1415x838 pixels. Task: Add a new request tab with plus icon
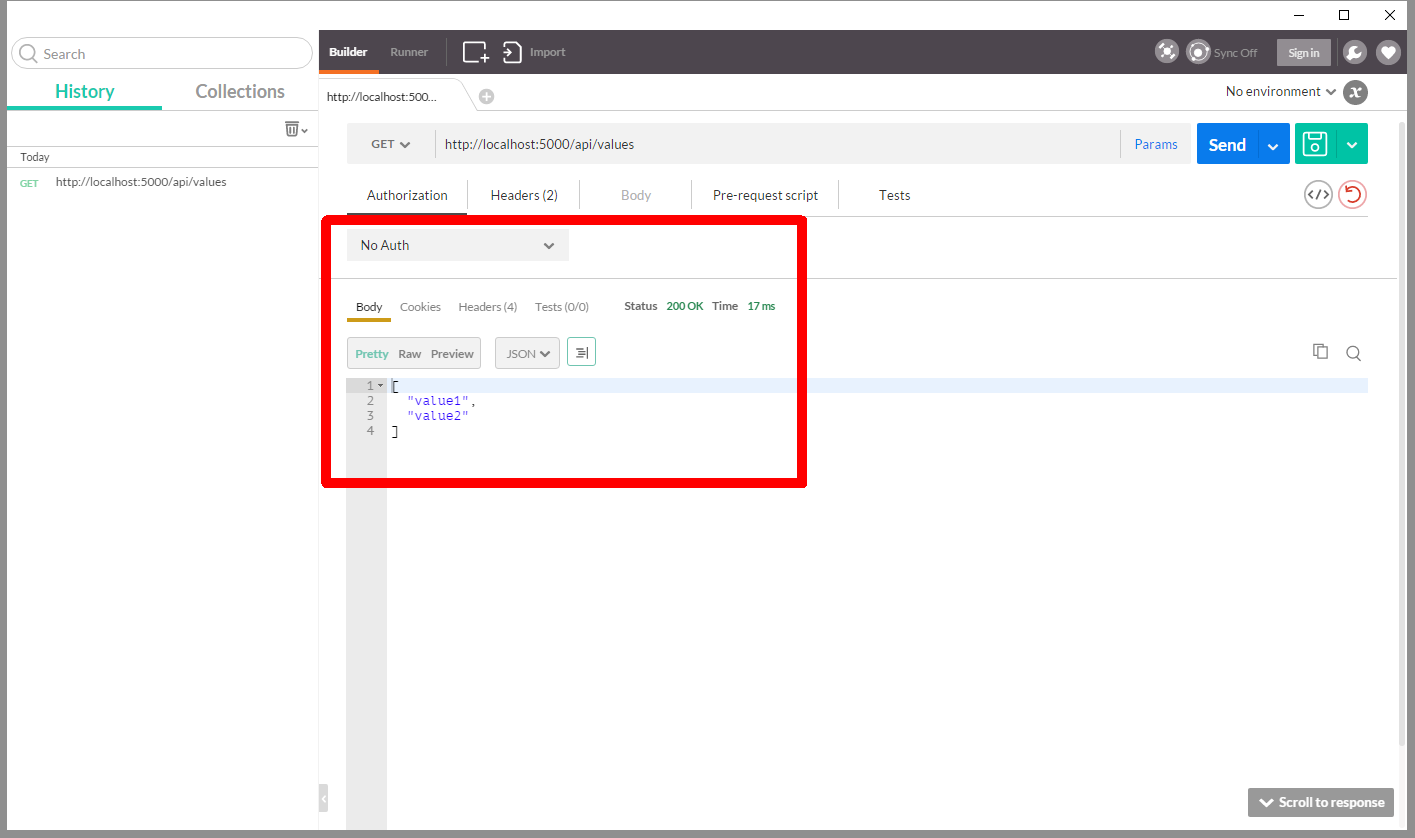486,97
